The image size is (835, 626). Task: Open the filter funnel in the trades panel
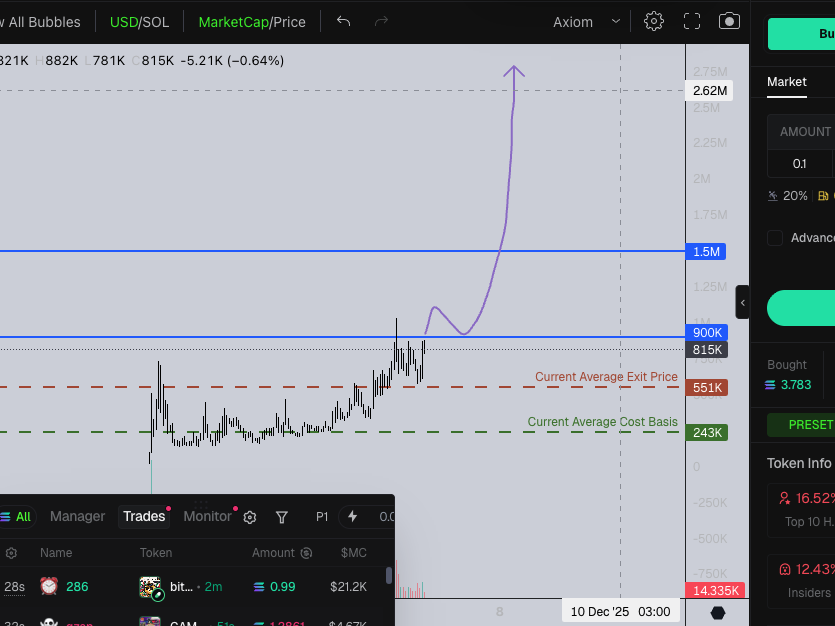click(x=281, y=517)
